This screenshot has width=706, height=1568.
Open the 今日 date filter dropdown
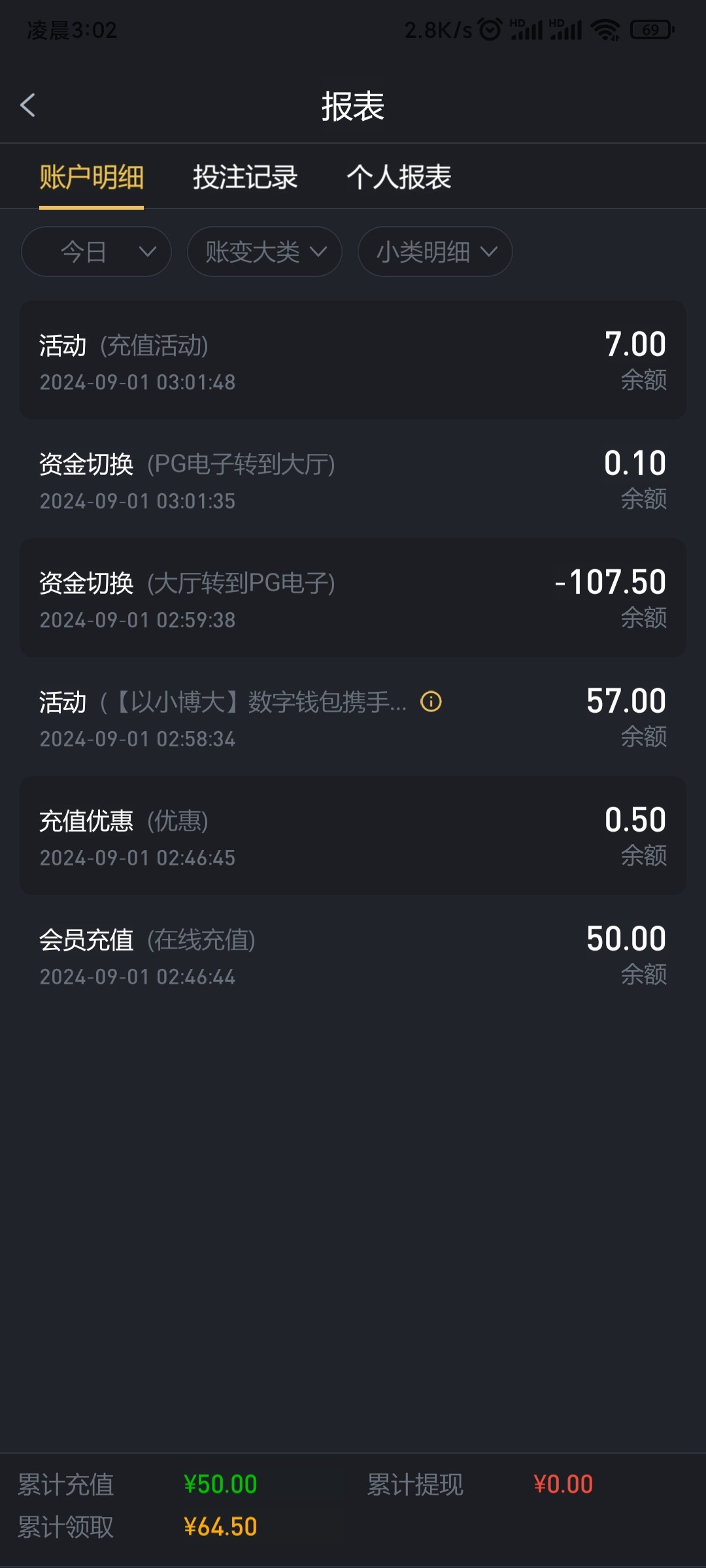click(96, 252)
